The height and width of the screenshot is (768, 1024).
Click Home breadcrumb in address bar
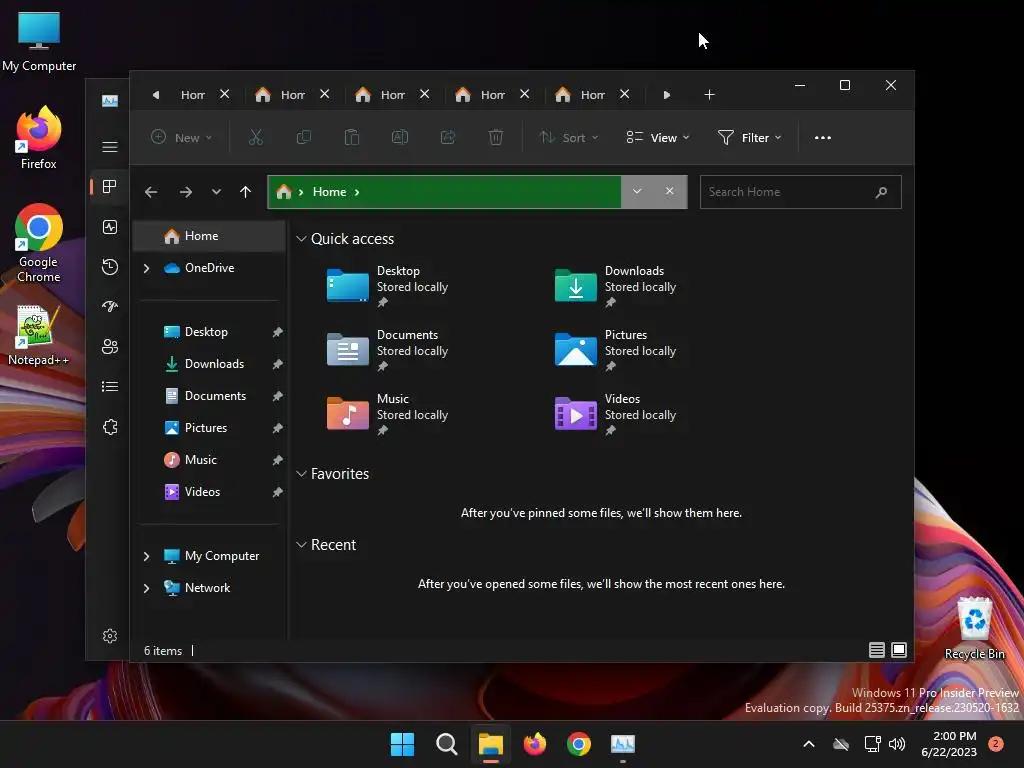pyautogui.click(x=329, y=191)
